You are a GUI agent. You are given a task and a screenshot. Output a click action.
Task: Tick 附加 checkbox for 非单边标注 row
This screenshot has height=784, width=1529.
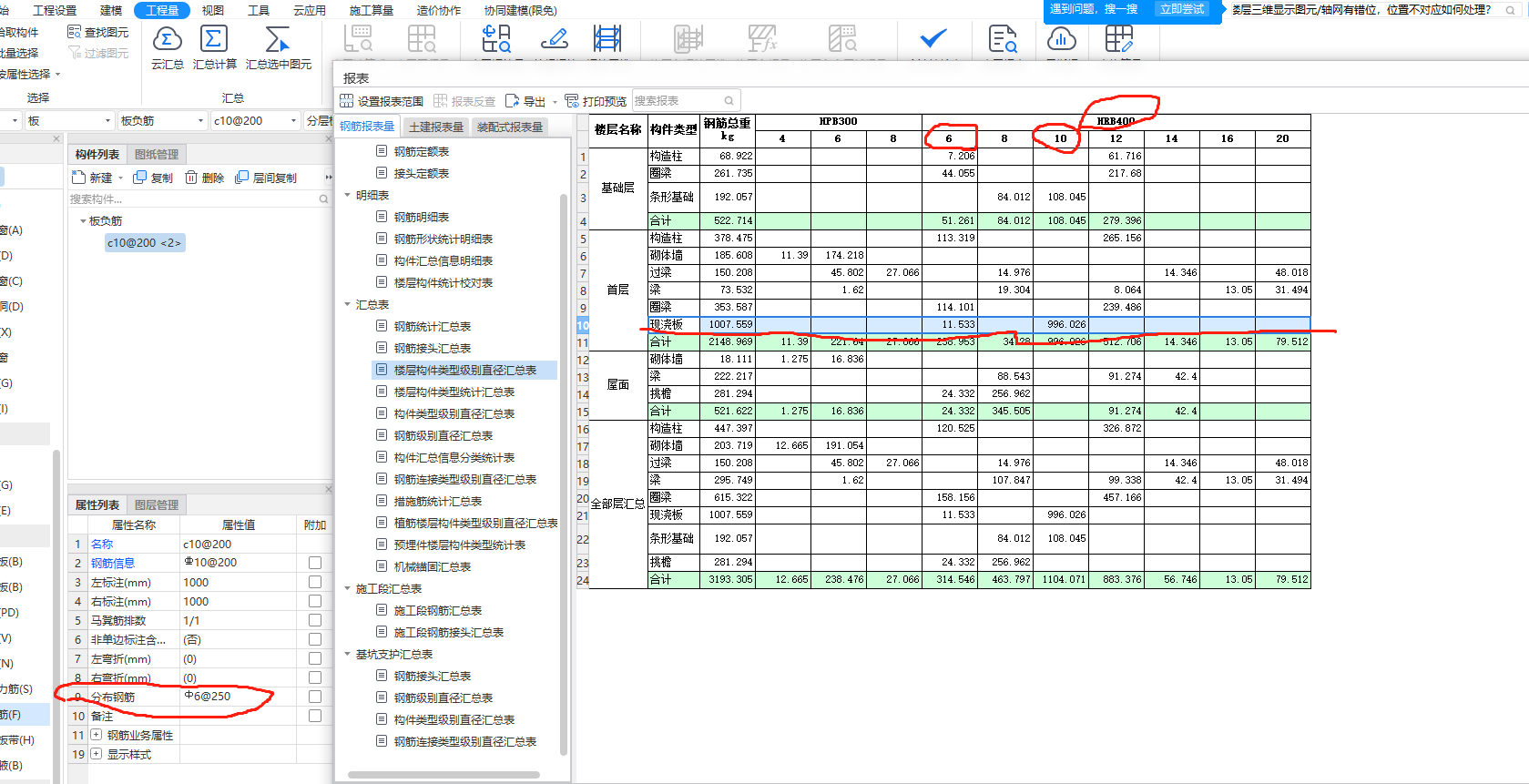click(315, 639)
